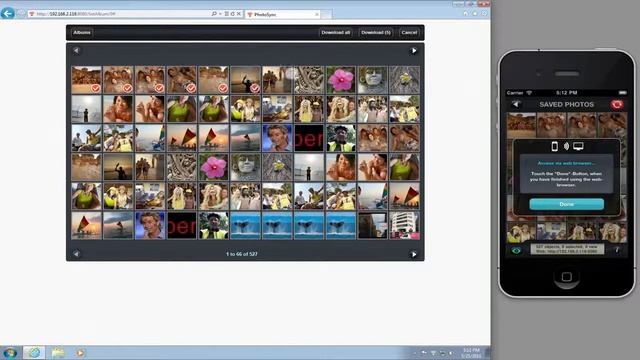The image size is (640, 360).
Task: Uncheck the fourth selected photo in top row
Action: (191, 88)
